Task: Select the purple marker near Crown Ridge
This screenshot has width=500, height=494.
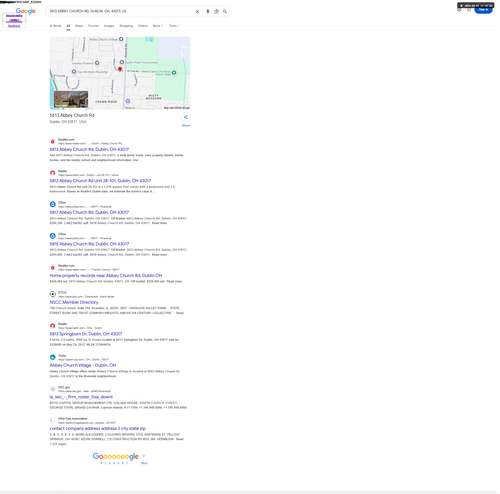Action: [x=128, y=101]
